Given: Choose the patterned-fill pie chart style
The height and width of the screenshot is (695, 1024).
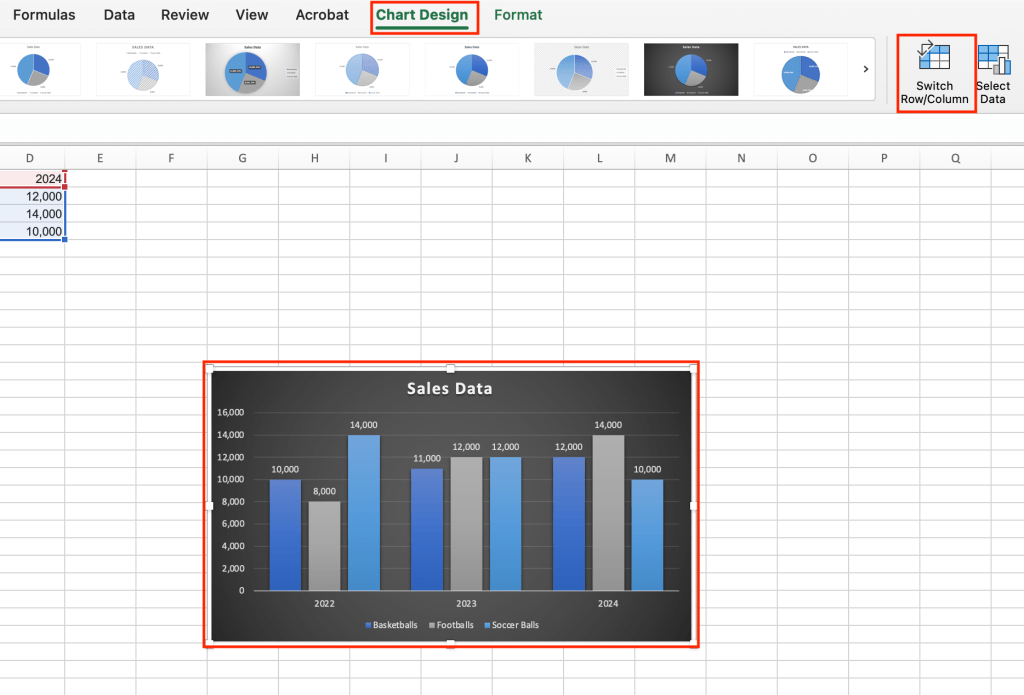Looking at the screenshot, I should pos(143,69).
